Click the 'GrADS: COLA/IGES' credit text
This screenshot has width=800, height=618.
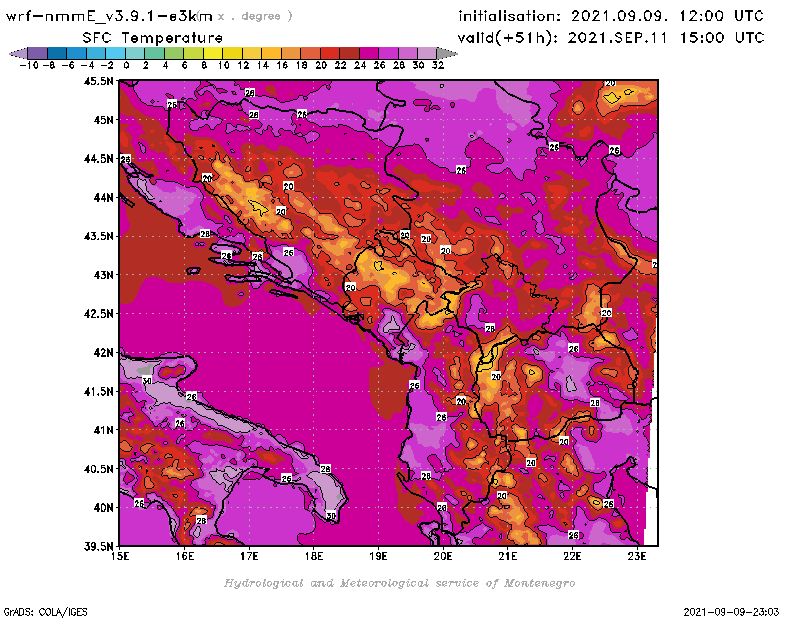pos(45,612)
